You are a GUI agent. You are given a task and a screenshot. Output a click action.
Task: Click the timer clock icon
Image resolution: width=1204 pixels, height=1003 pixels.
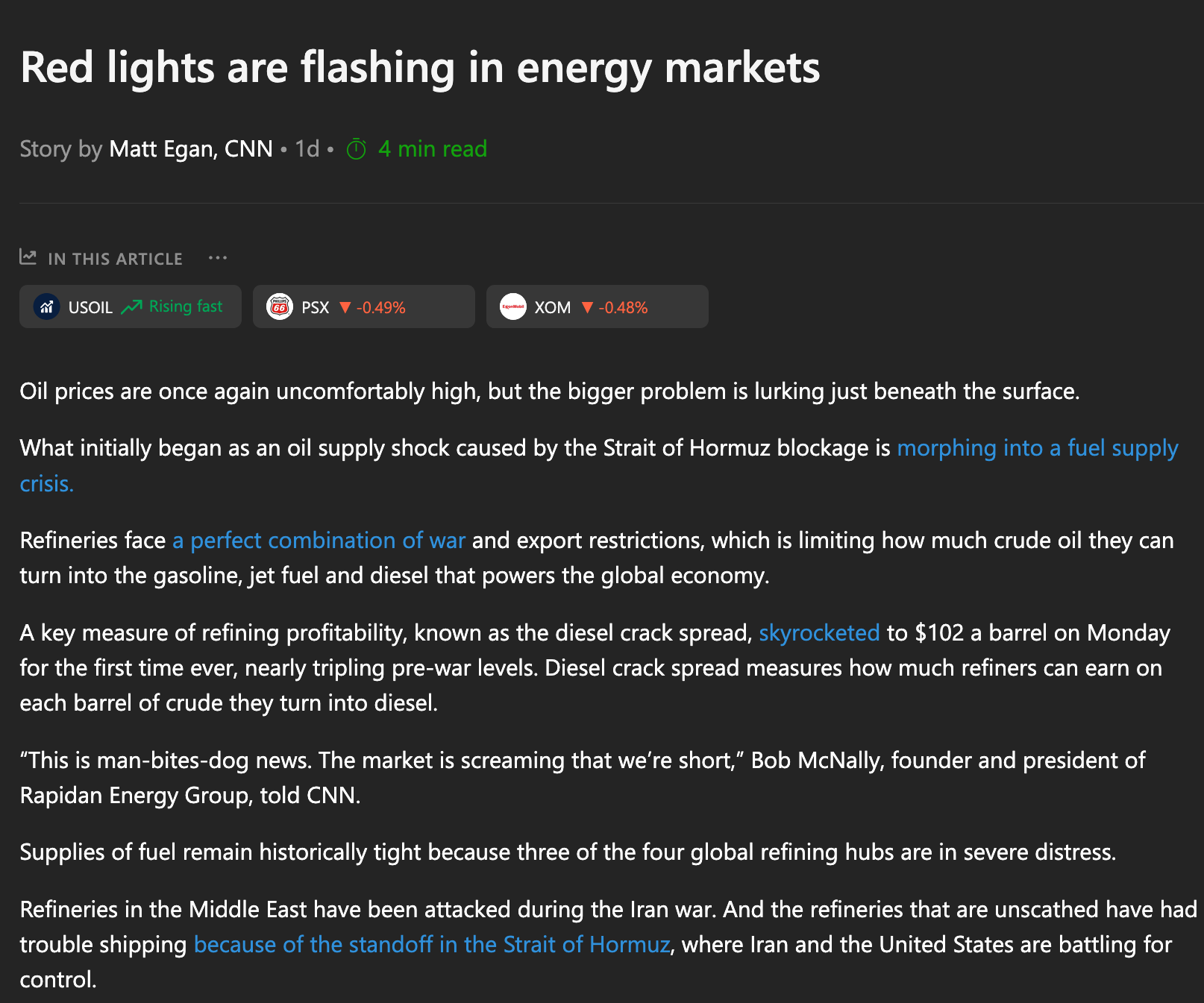(357, 149)
